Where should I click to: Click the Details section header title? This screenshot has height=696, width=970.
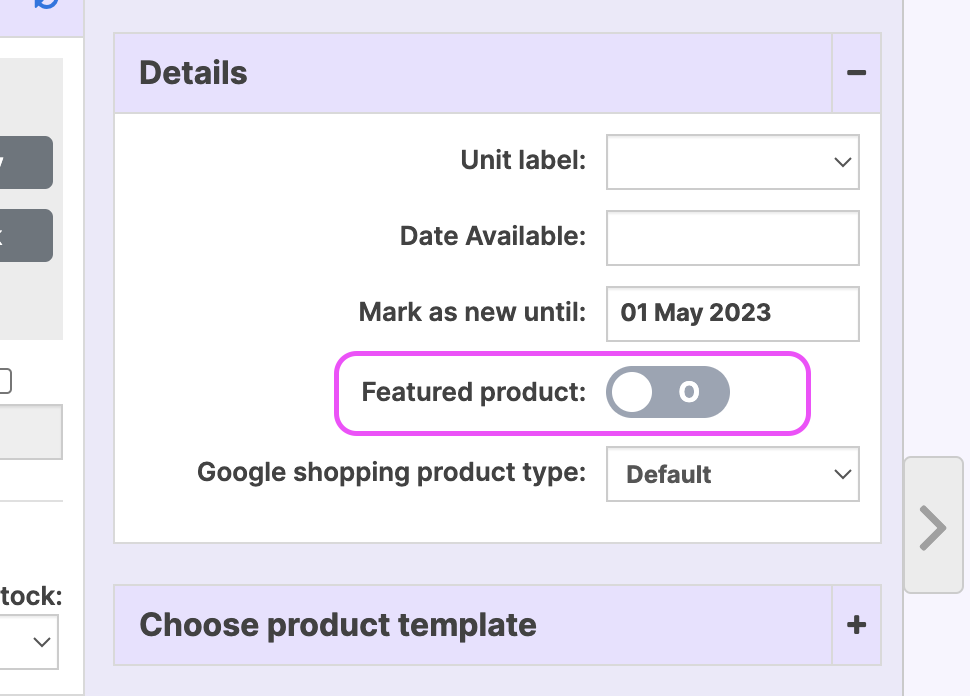(x=194, y=73)
